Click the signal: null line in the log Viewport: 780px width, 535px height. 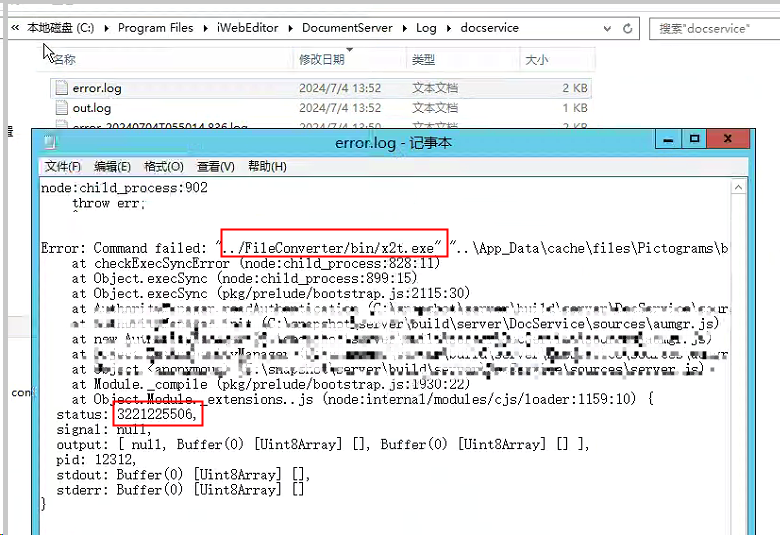click(x=103, y=429)
